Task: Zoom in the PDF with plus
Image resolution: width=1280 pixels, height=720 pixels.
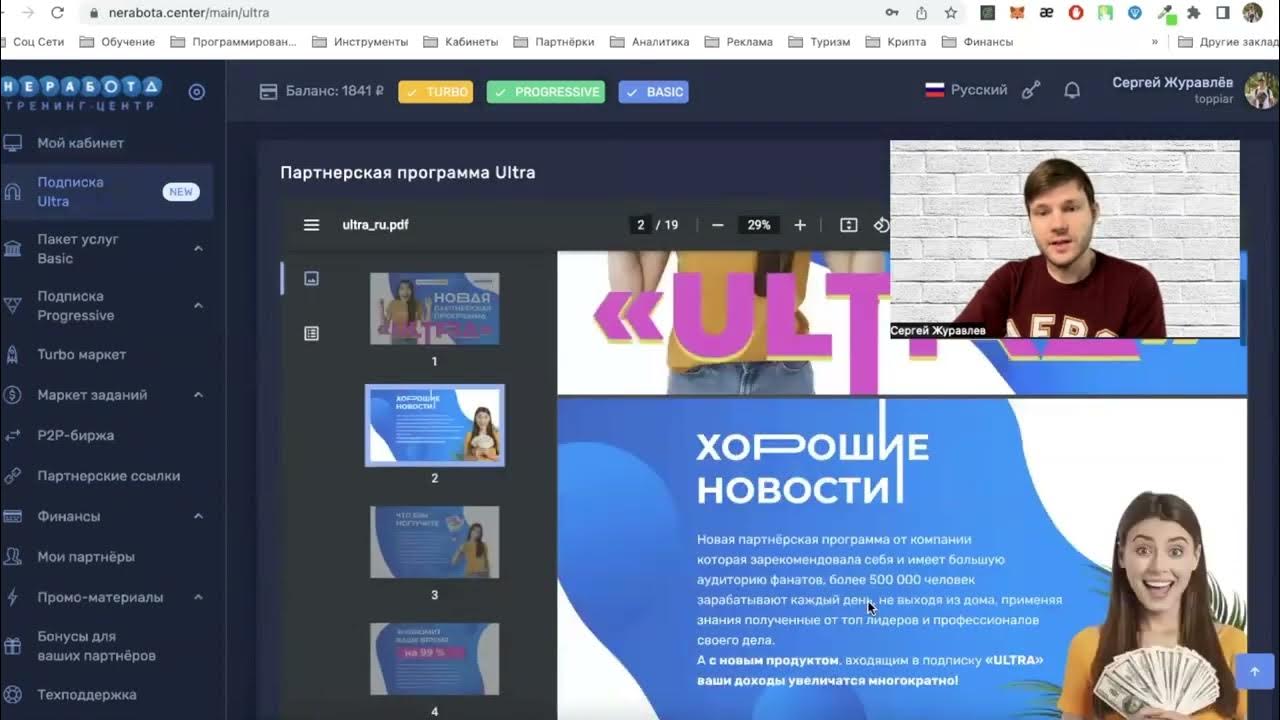Action: click(x=800, y=225)
